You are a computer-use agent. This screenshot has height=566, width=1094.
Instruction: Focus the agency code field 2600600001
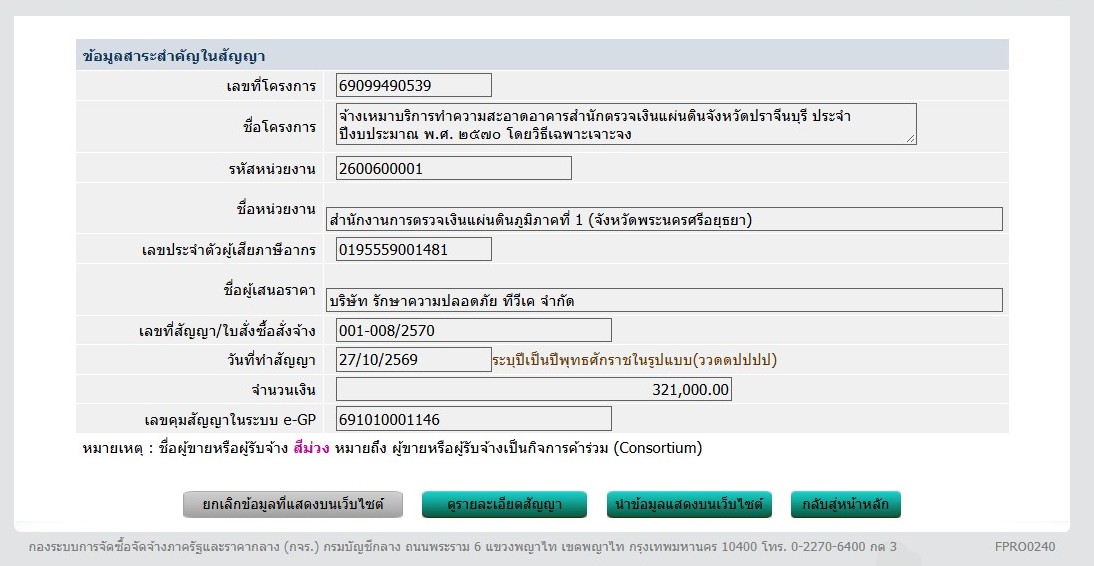click(x=454, y=168)
